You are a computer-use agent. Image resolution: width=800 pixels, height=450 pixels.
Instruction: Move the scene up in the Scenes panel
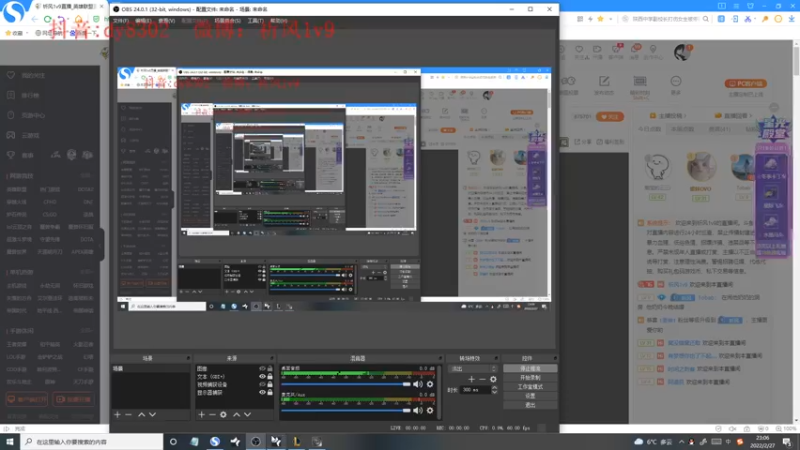pyautogui.click(x=141, y=415)
